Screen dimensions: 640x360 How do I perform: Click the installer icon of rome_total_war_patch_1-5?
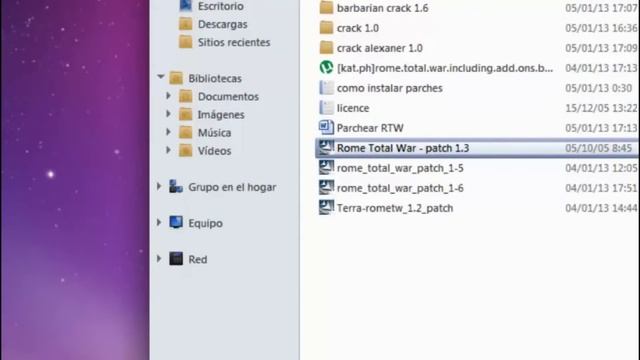pos(326,167)
